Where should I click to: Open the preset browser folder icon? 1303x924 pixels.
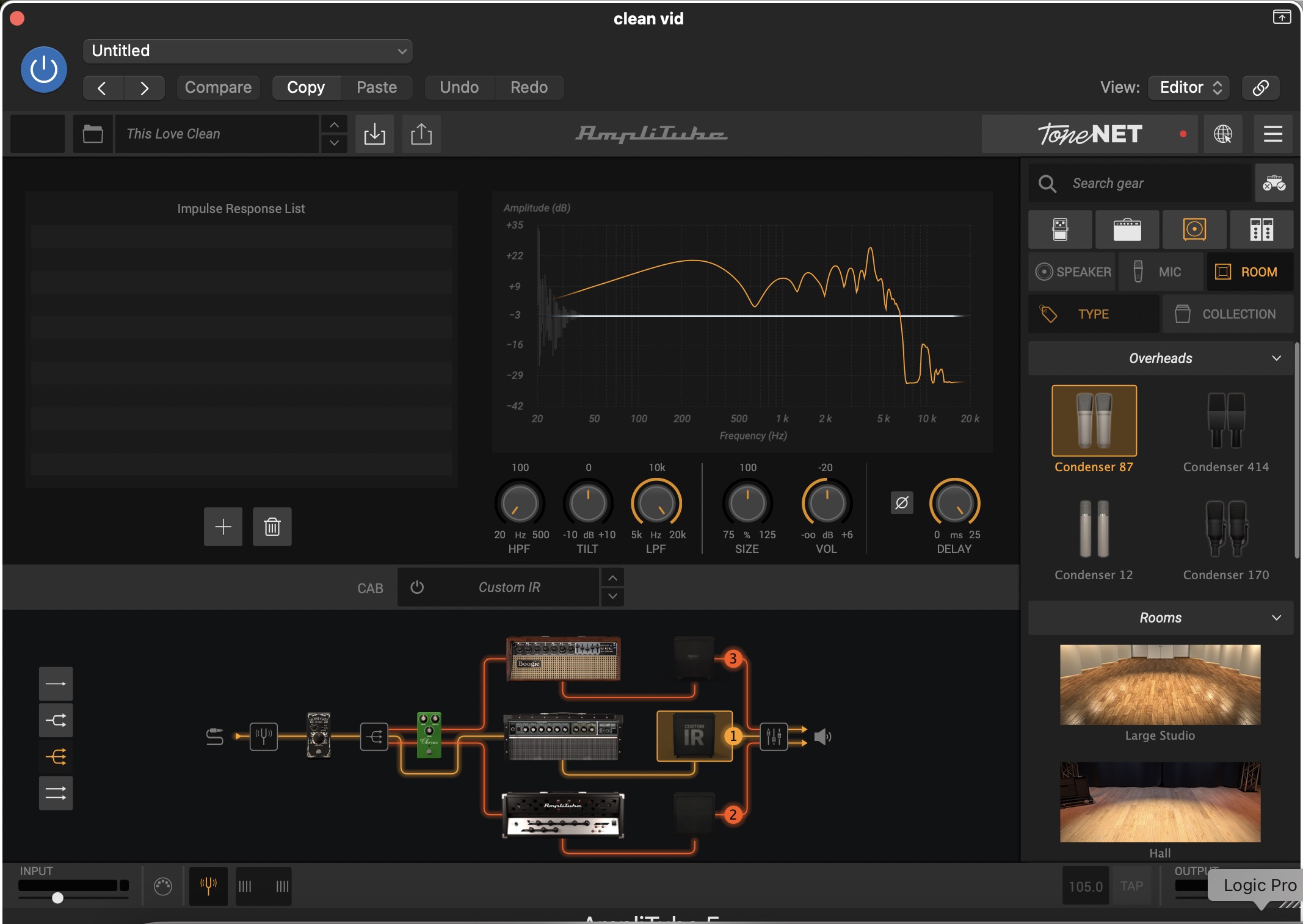pos(93,134)
